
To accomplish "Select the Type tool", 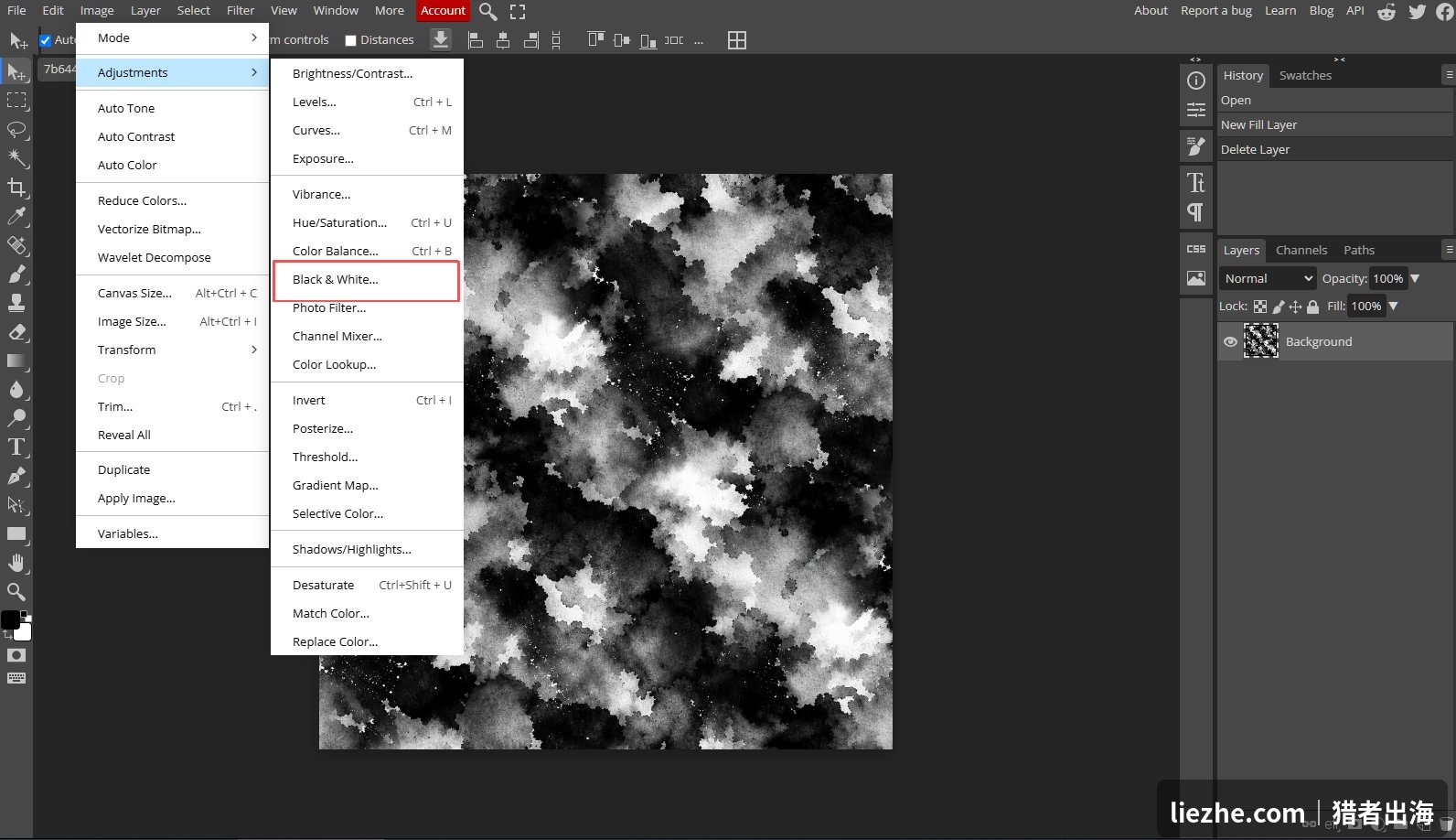I will (x=16, y=447).
